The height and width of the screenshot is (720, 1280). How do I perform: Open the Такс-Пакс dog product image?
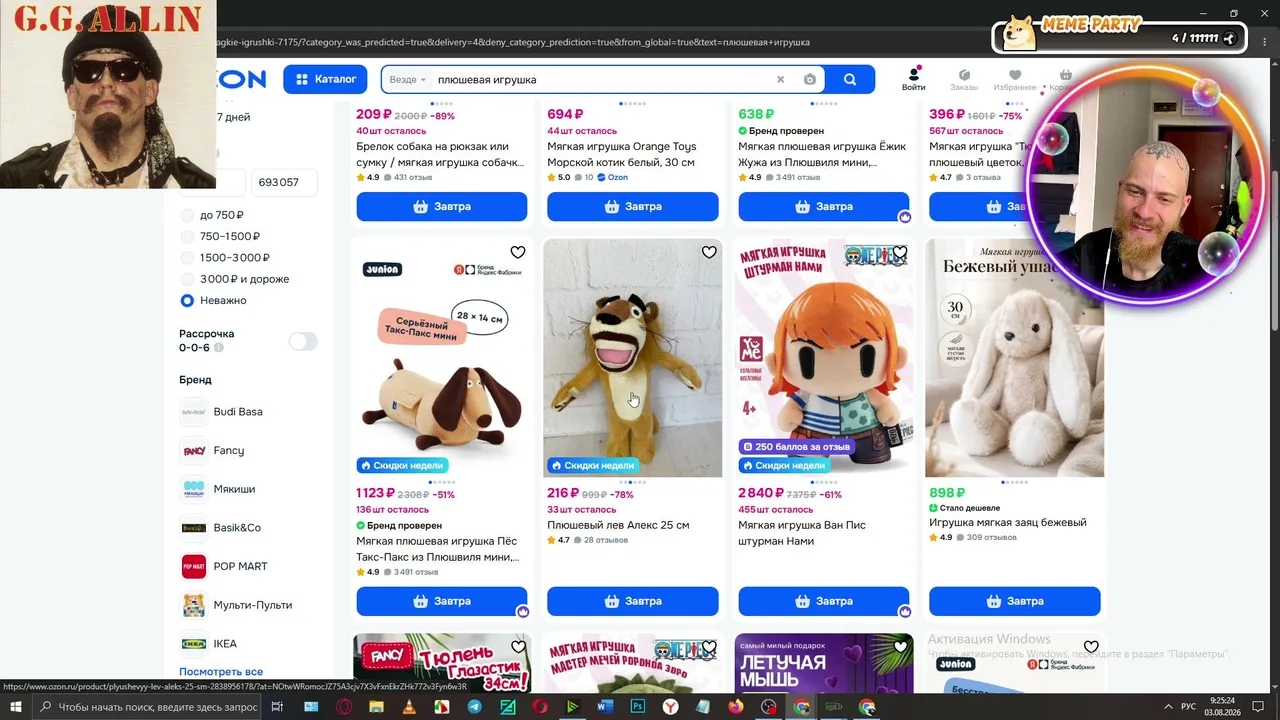click(x=442, y=358)
